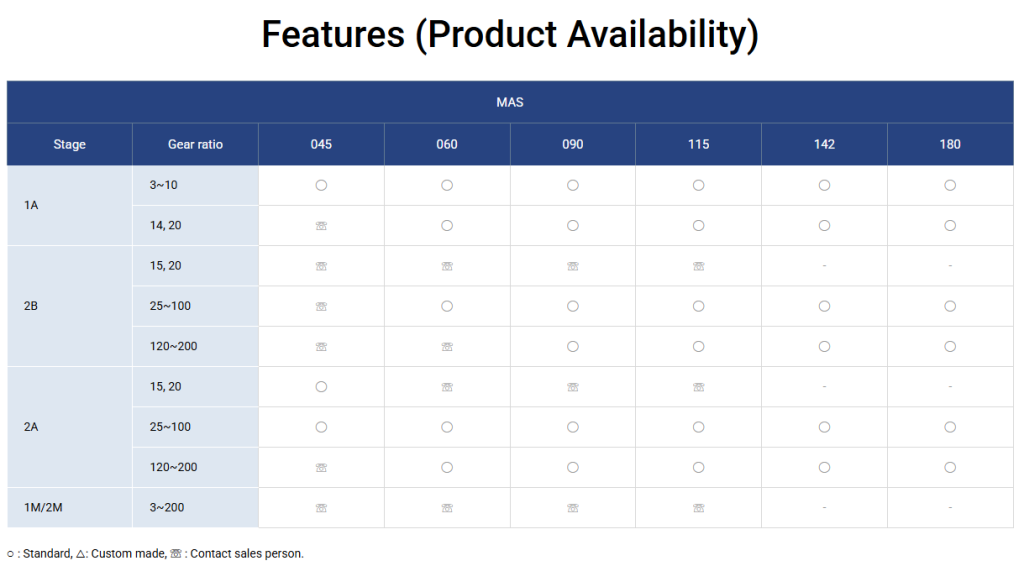Click the phone icon for 2B 120~200 under 060
This screenshot has width=1024, height=566.
tap(447, 347)
